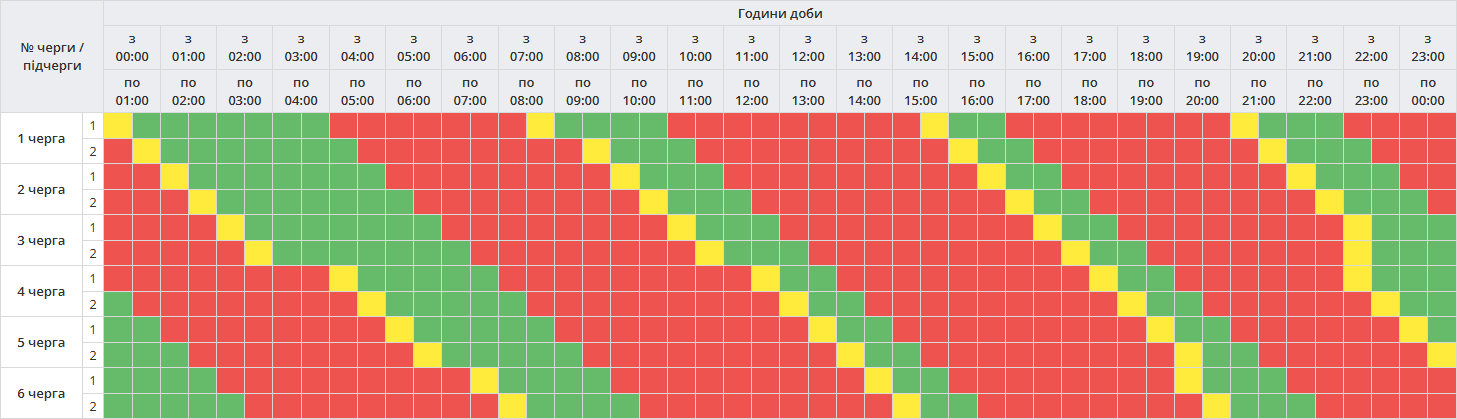Image resolution: width=1457 pixels, height=419 pixels.
Task: Click last yellow cell in 5 черга subqueue 2
Action: 1442,355
